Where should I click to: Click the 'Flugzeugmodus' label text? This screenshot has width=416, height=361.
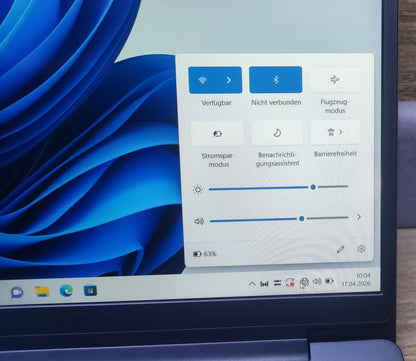[x=335, y=106]
